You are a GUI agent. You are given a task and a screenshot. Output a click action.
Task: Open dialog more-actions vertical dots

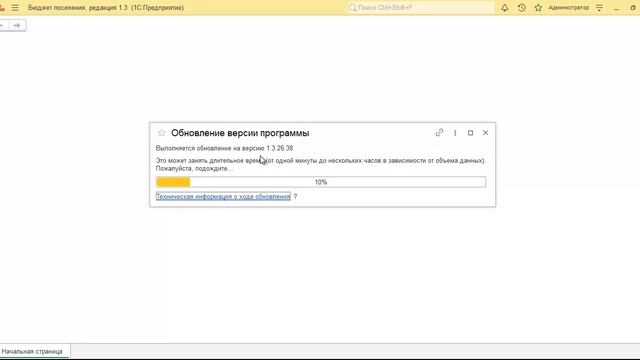click(x=455, y=133)
